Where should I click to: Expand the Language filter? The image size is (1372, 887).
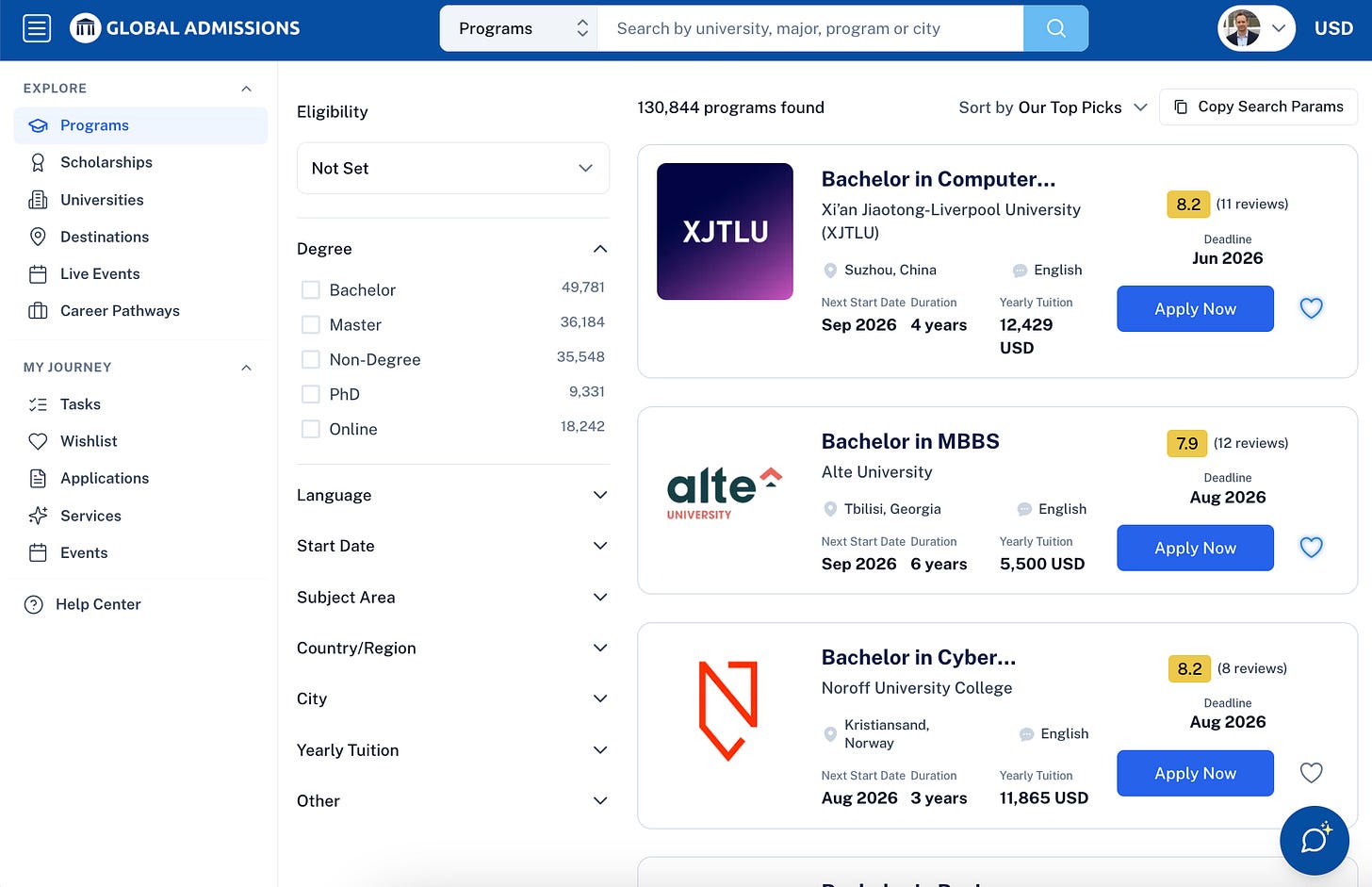coord(600,495)
